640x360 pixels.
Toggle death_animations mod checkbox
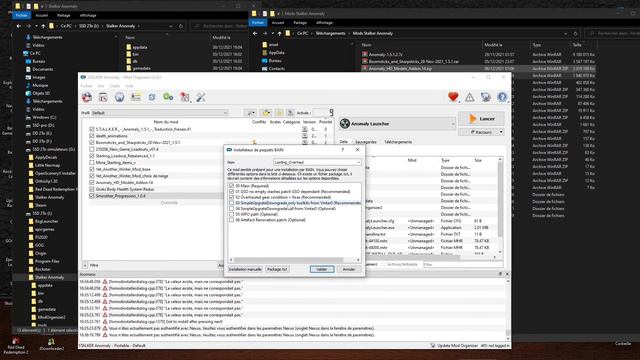coord(92,136)
